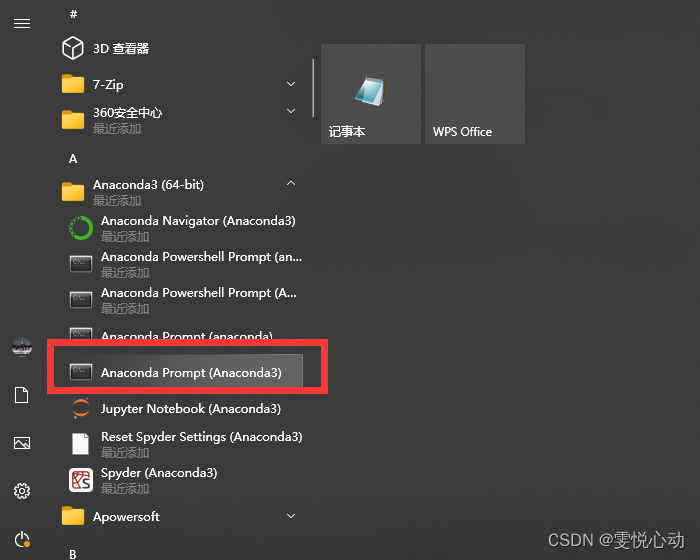Open the Documents sidebar icon
This screenshot has width=700, height=560.
coord(21,395)
